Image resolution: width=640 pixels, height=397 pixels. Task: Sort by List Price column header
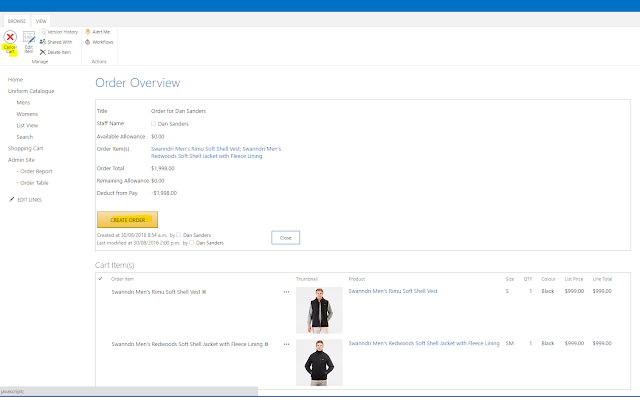coord(574,279)
